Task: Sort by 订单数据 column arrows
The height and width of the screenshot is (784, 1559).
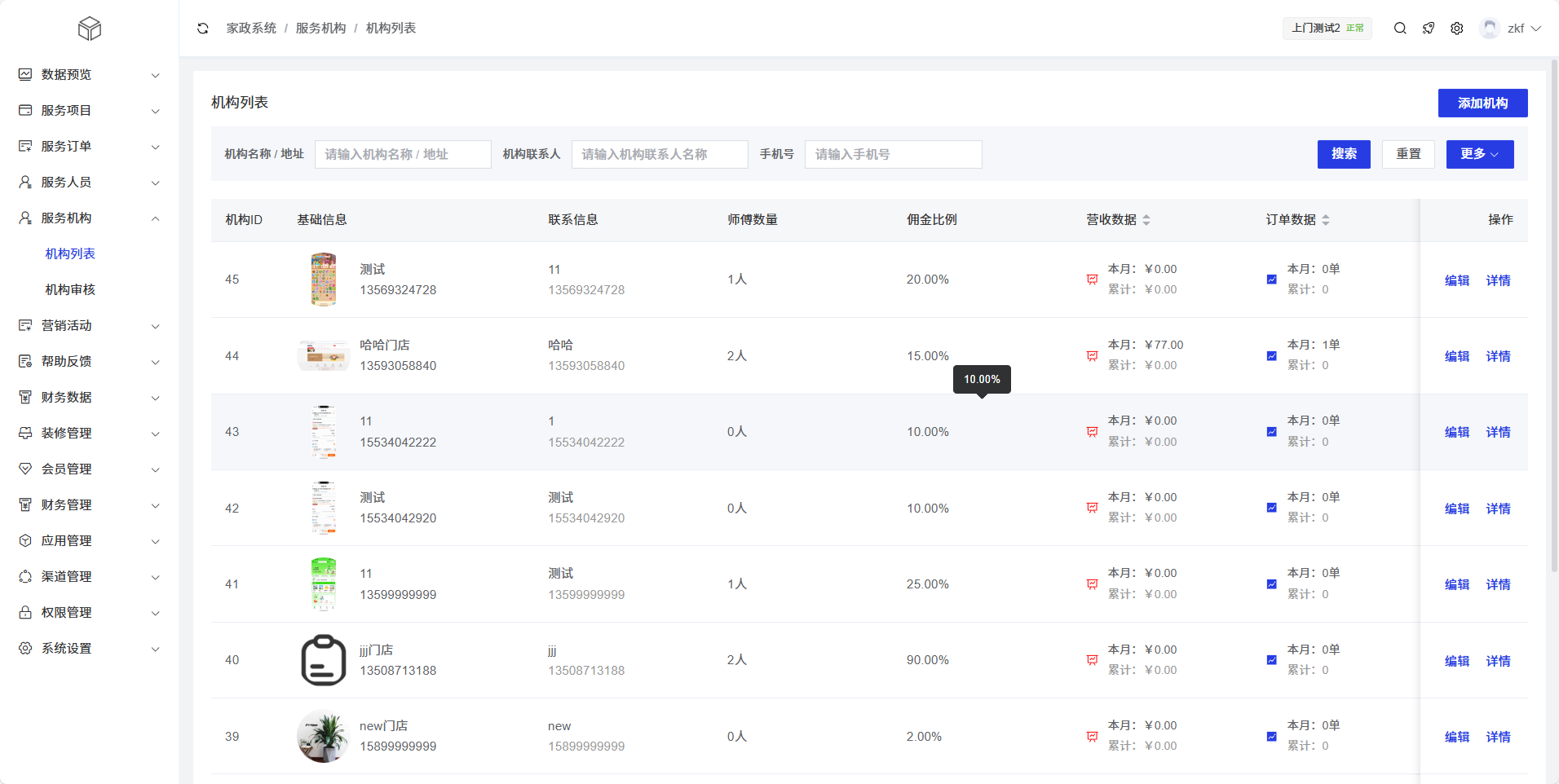Action: click(x=1326, y=220)
